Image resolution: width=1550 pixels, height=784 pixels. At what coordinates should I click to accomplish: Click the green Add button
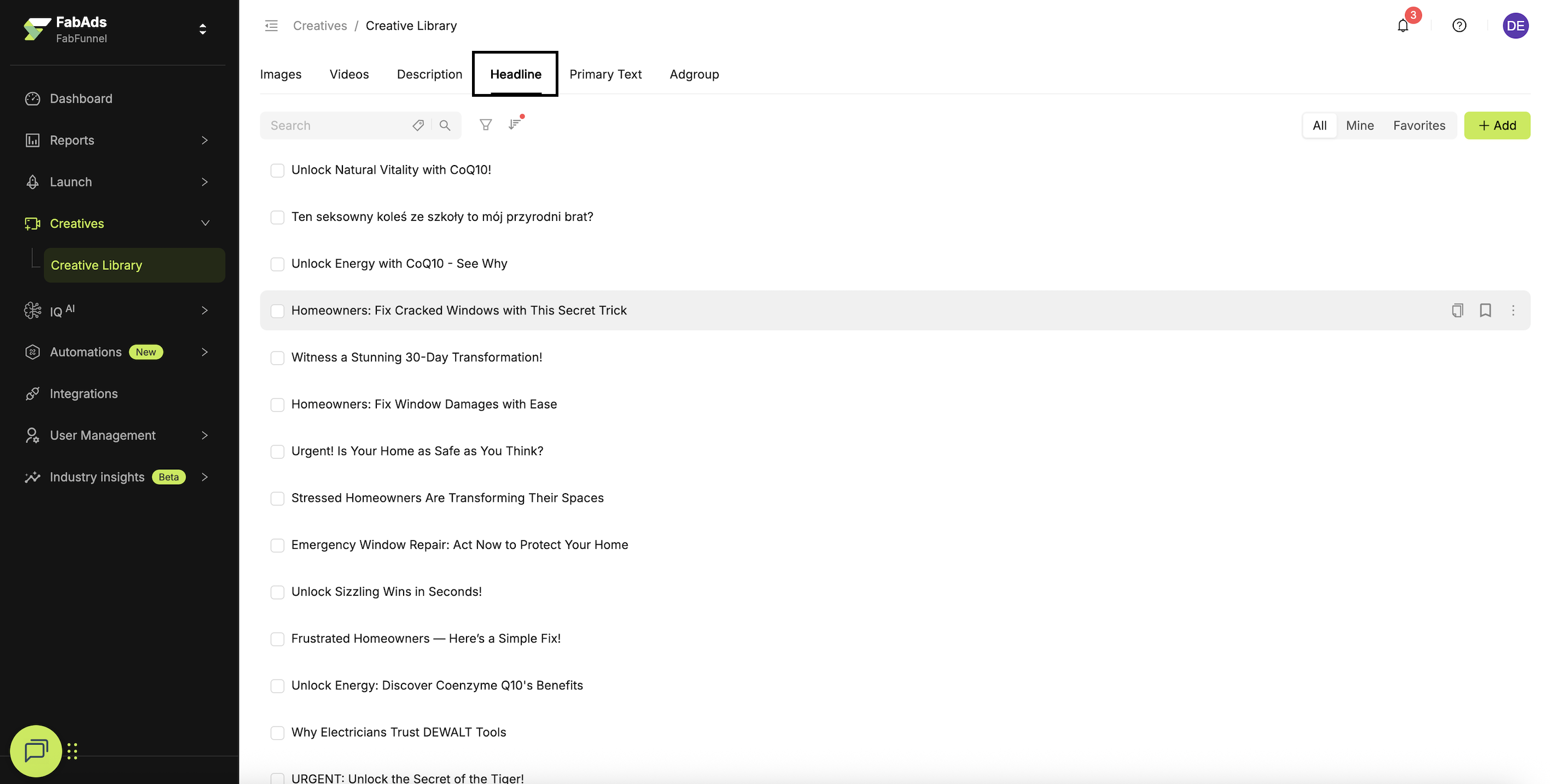coord(1496,125)
